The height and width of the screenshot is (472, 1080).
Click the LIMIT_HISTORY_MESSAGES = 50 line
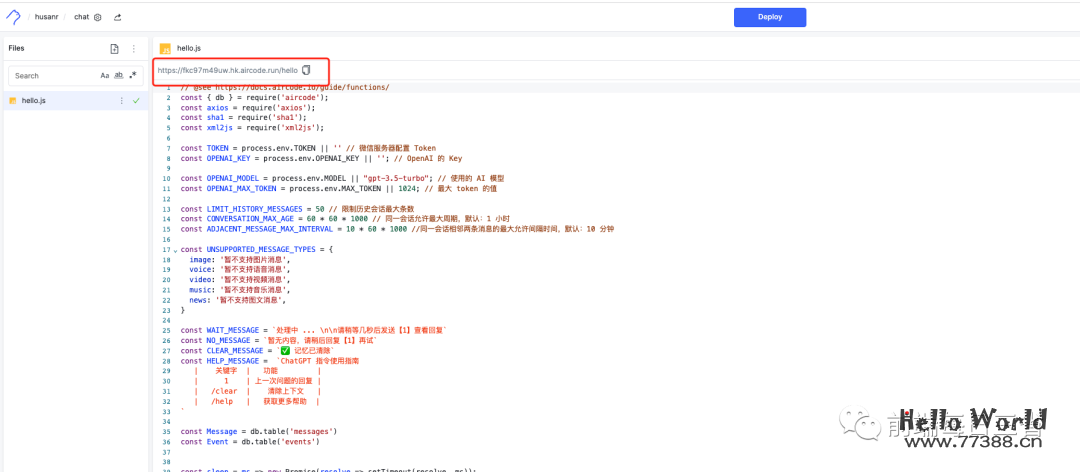(297, 209)
